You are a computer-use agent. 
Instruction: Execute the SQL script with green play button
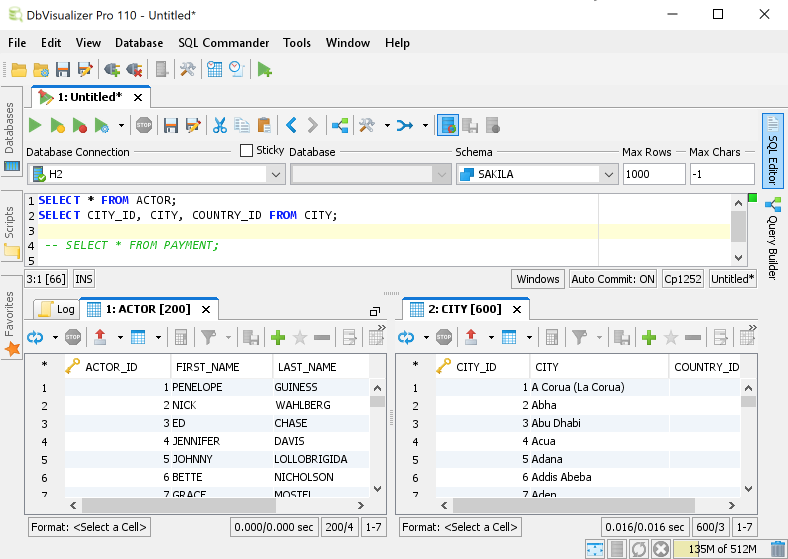[35, 125]
